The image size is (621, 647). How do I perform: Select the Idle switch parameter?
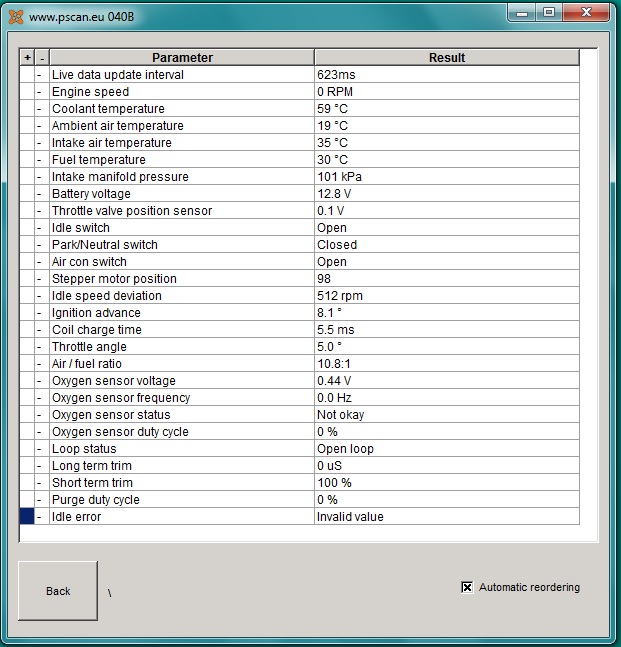182,228
